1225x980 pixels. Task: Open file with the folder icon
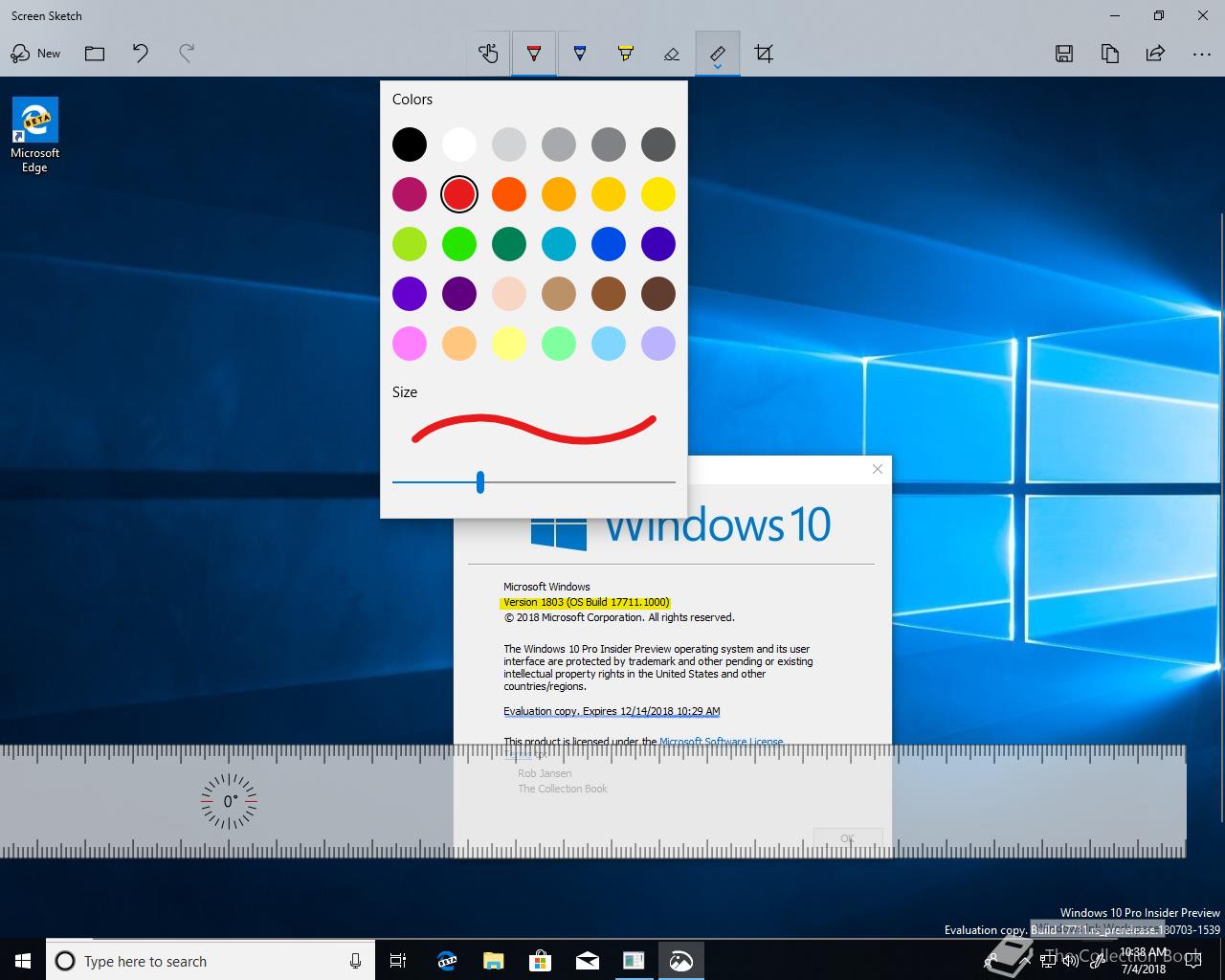[95, 54]
